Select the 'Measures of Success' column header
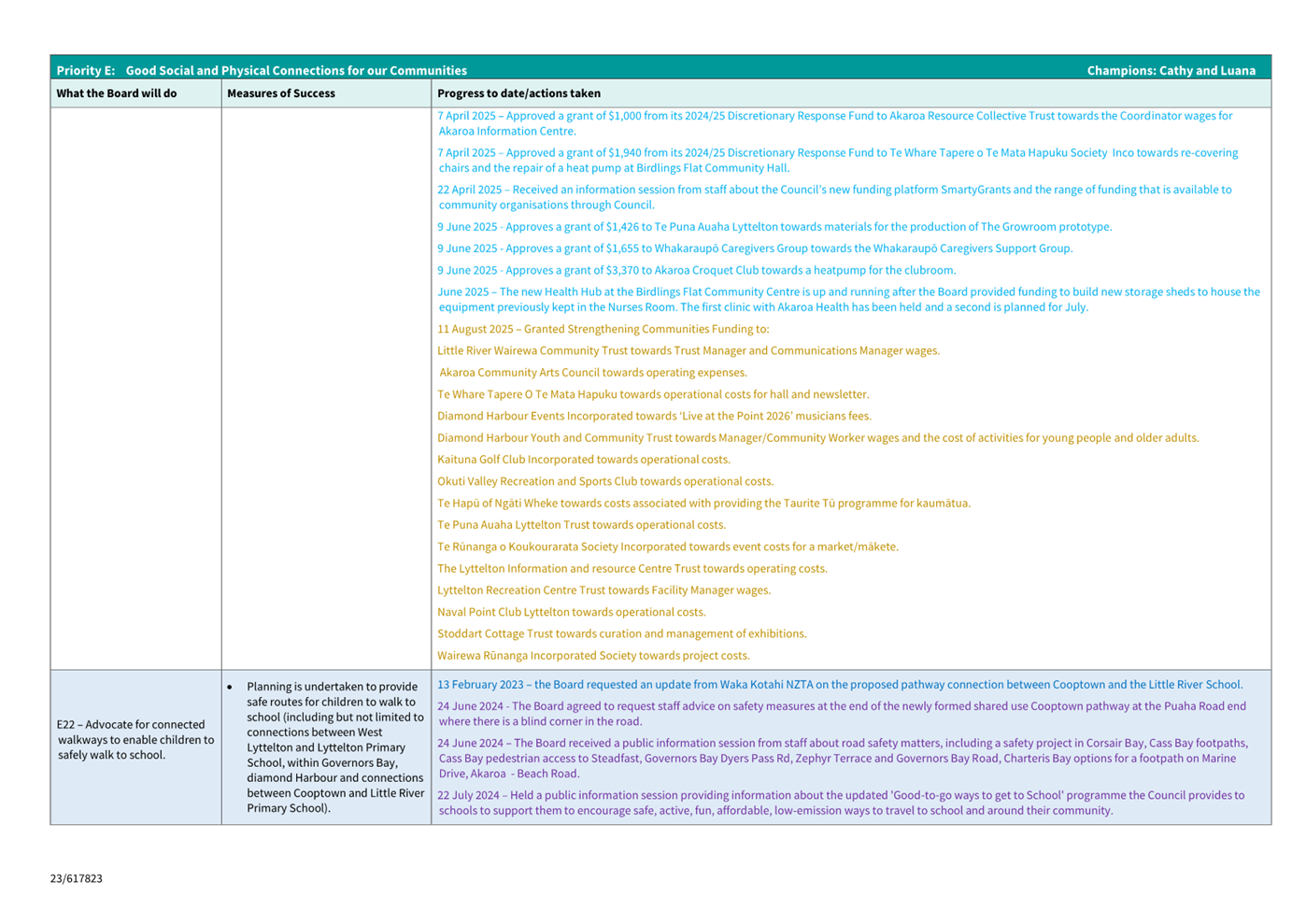1306x924 pixels. [281, 93]
